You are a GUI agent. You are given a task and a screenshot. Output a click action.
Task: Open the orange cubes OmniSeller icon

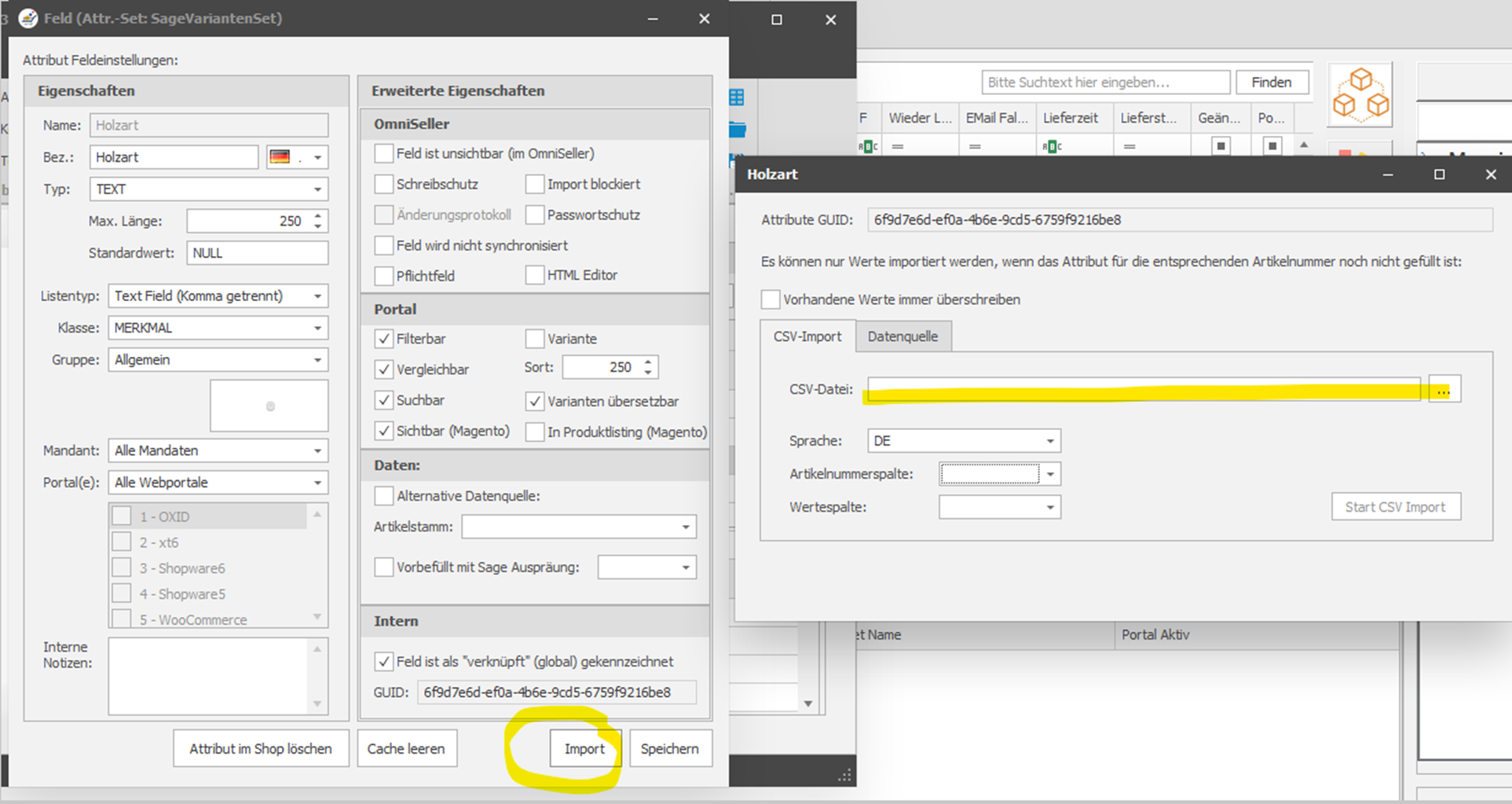[x=1360, y=94]
